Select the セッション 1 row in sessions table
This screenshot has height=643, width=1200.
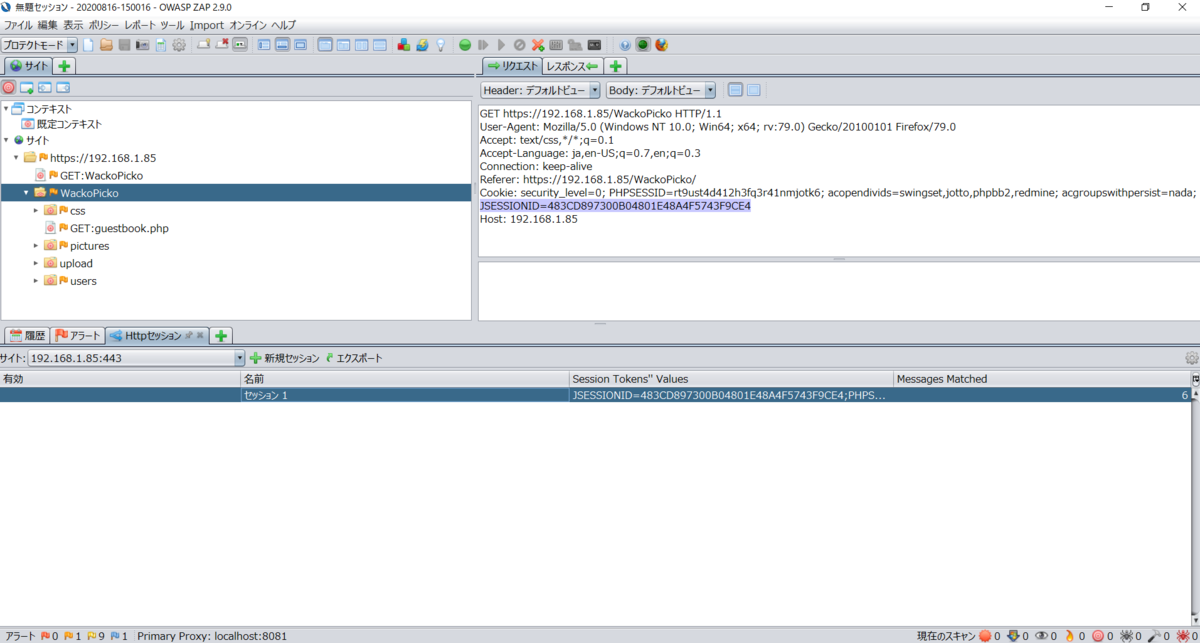[596, 395]
